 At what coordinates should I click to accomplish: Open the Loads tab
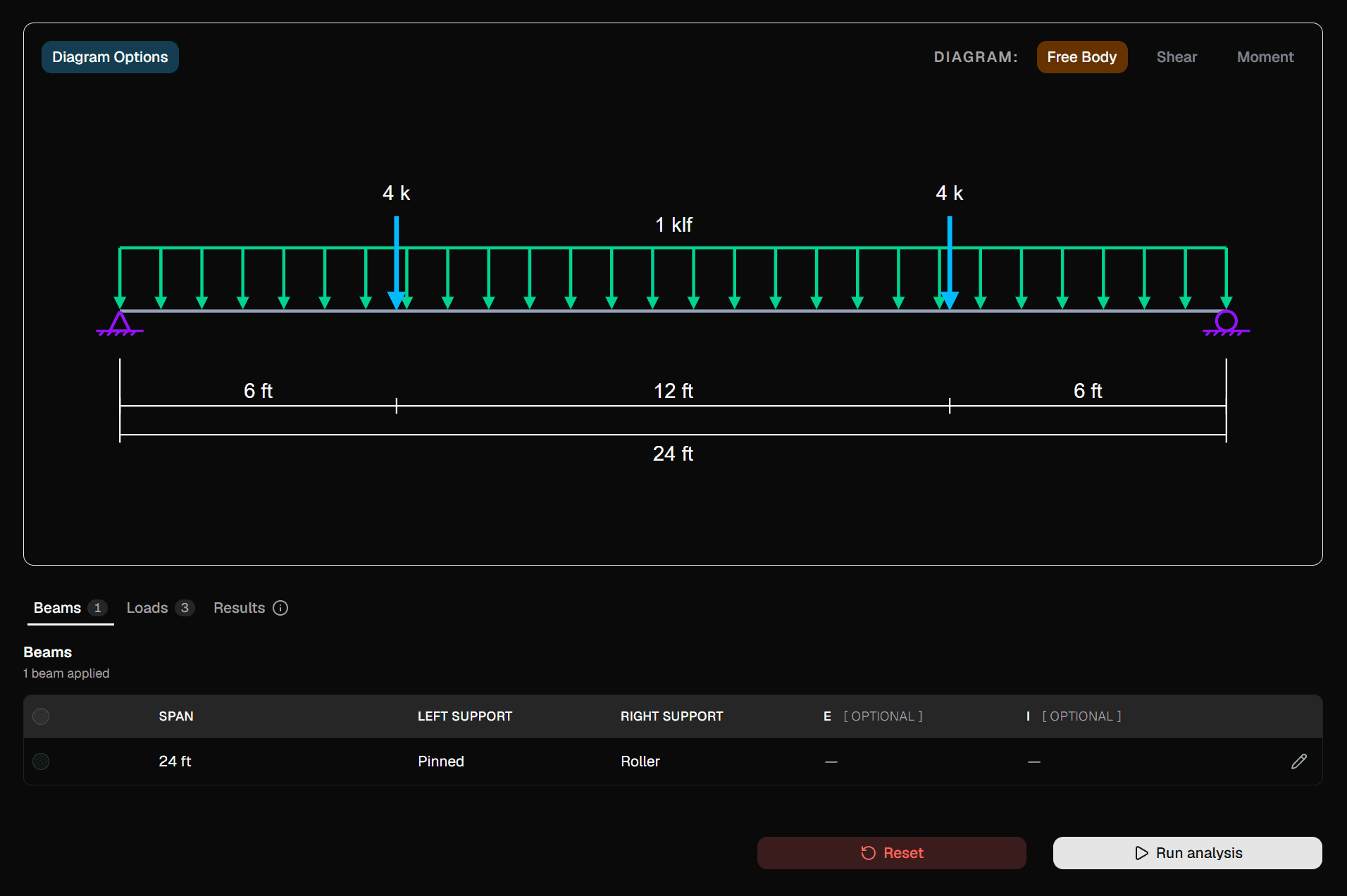(160, 608)
